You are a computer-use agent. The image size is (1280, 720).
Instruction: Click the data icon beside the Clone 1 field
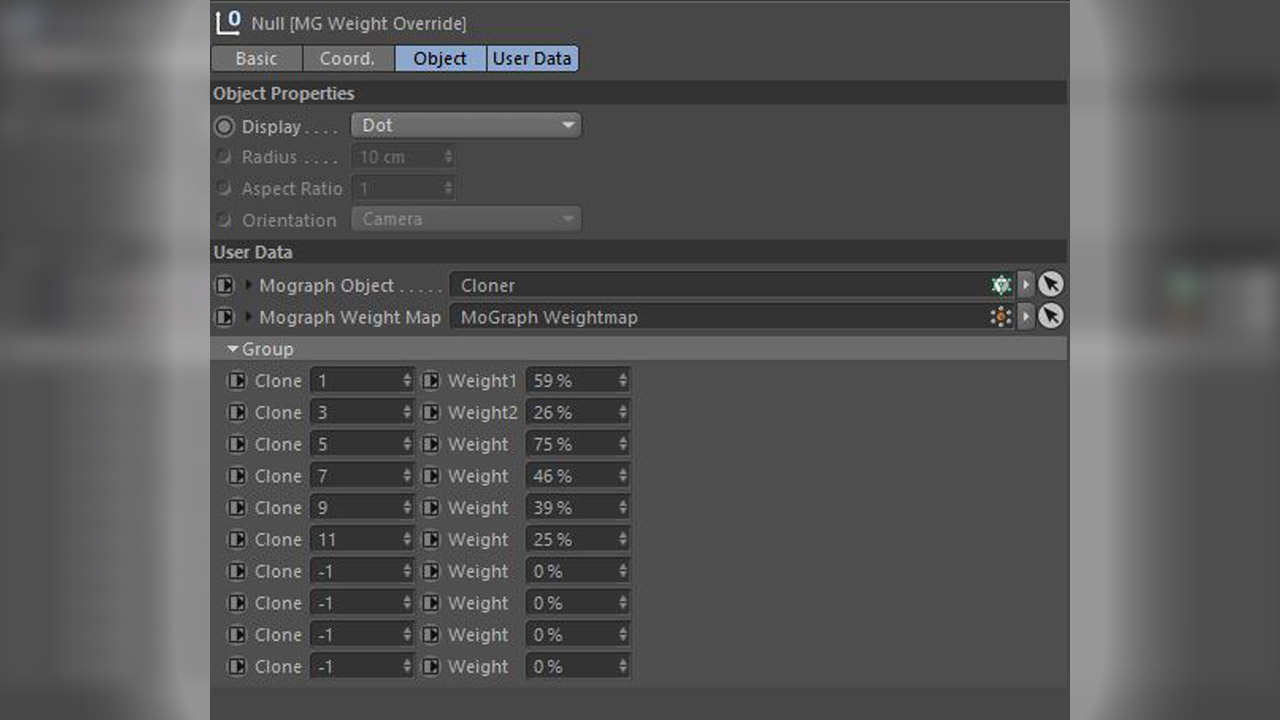tap(236, 380)
